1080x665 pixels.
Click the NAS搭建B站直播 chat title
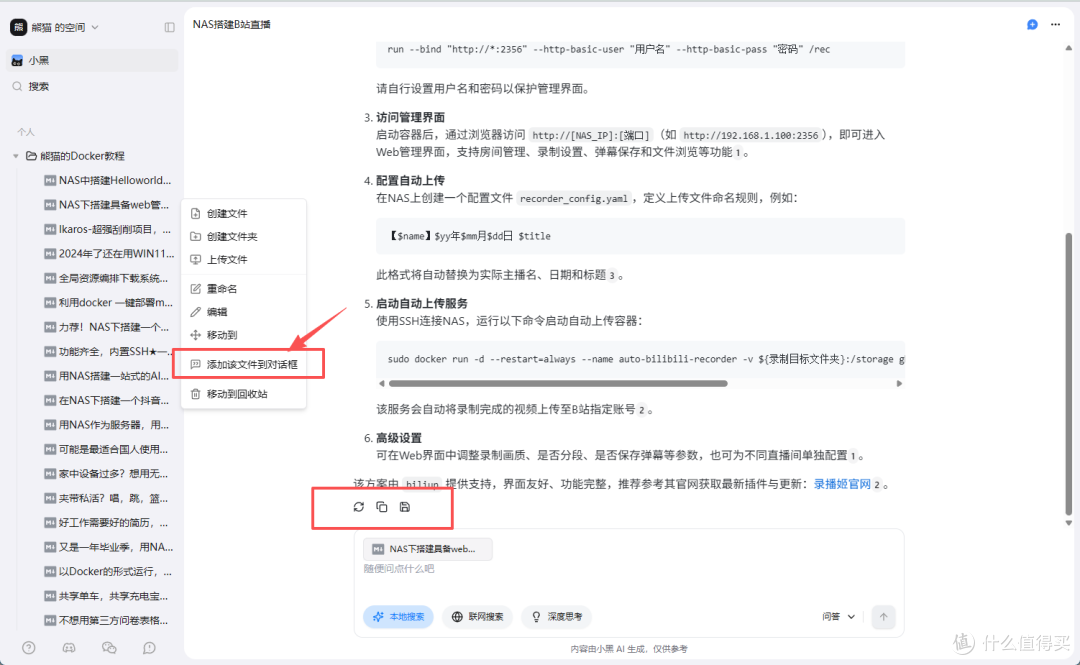pos(231,25)
